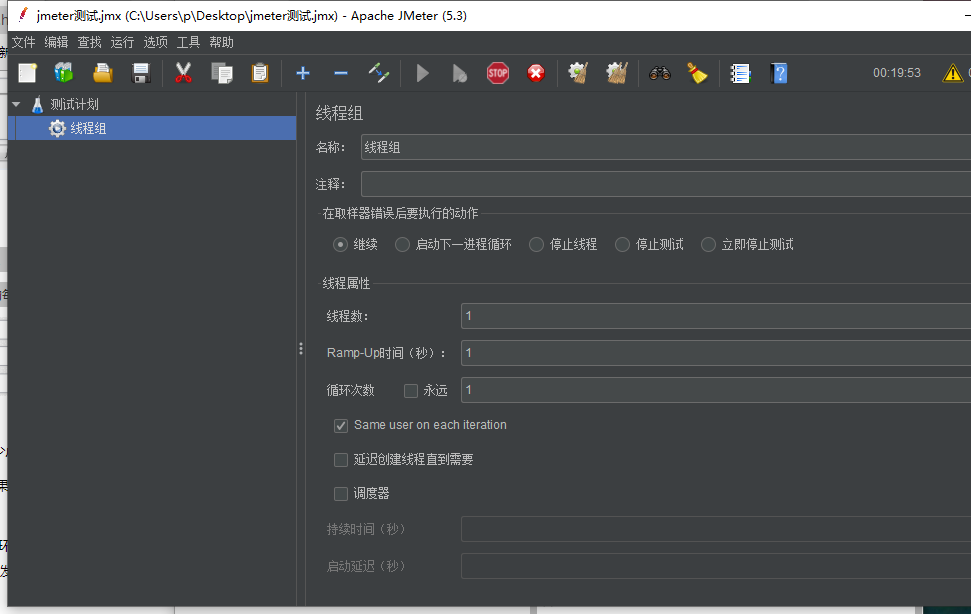This screenshot has height=614, width=971.
Task: Open the 文件 menu
Action: [x=24, y=42]
